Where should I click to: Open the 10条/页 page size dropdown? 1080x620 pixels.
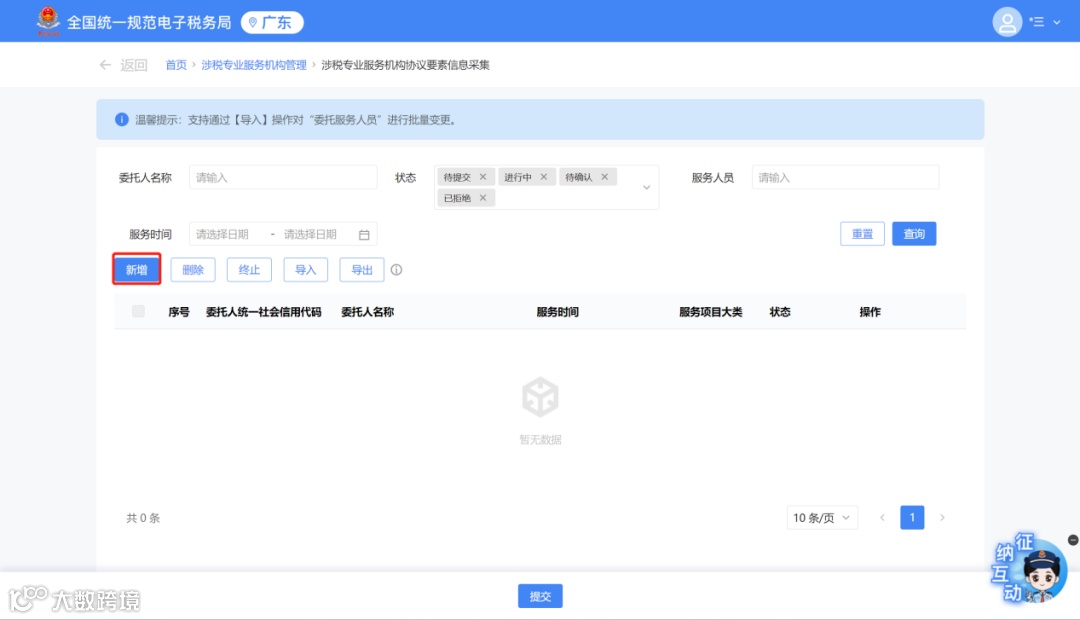(x=822, y=517)
